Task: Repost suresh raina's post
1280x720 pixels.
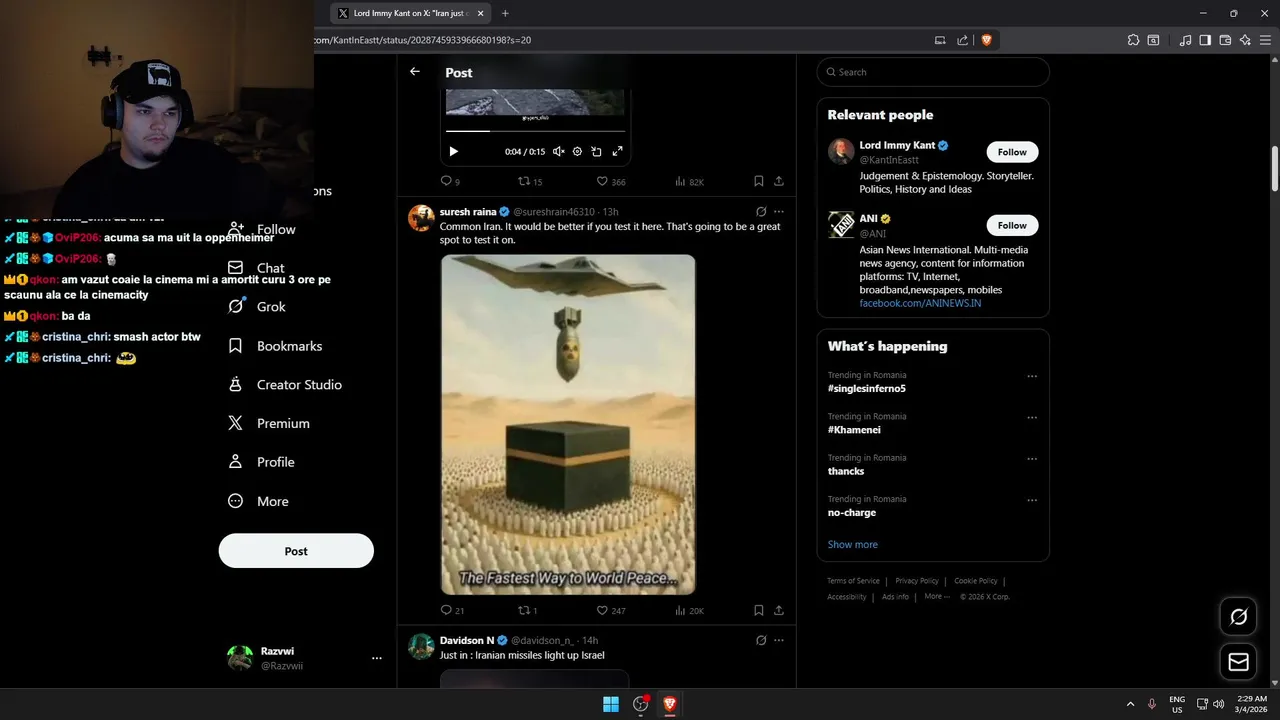Action: pos(527,610)
